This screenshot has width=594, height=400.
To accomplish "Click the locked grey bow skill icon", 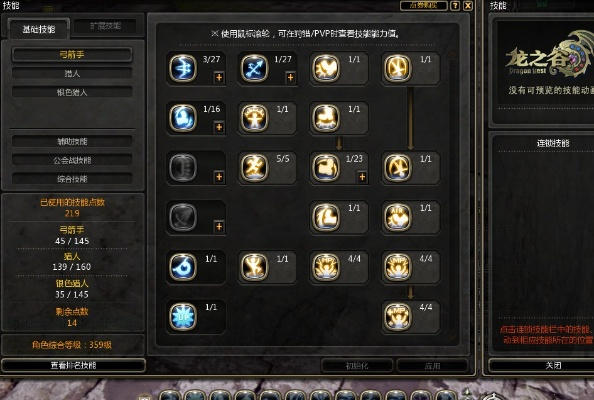I will click(183, 217).
